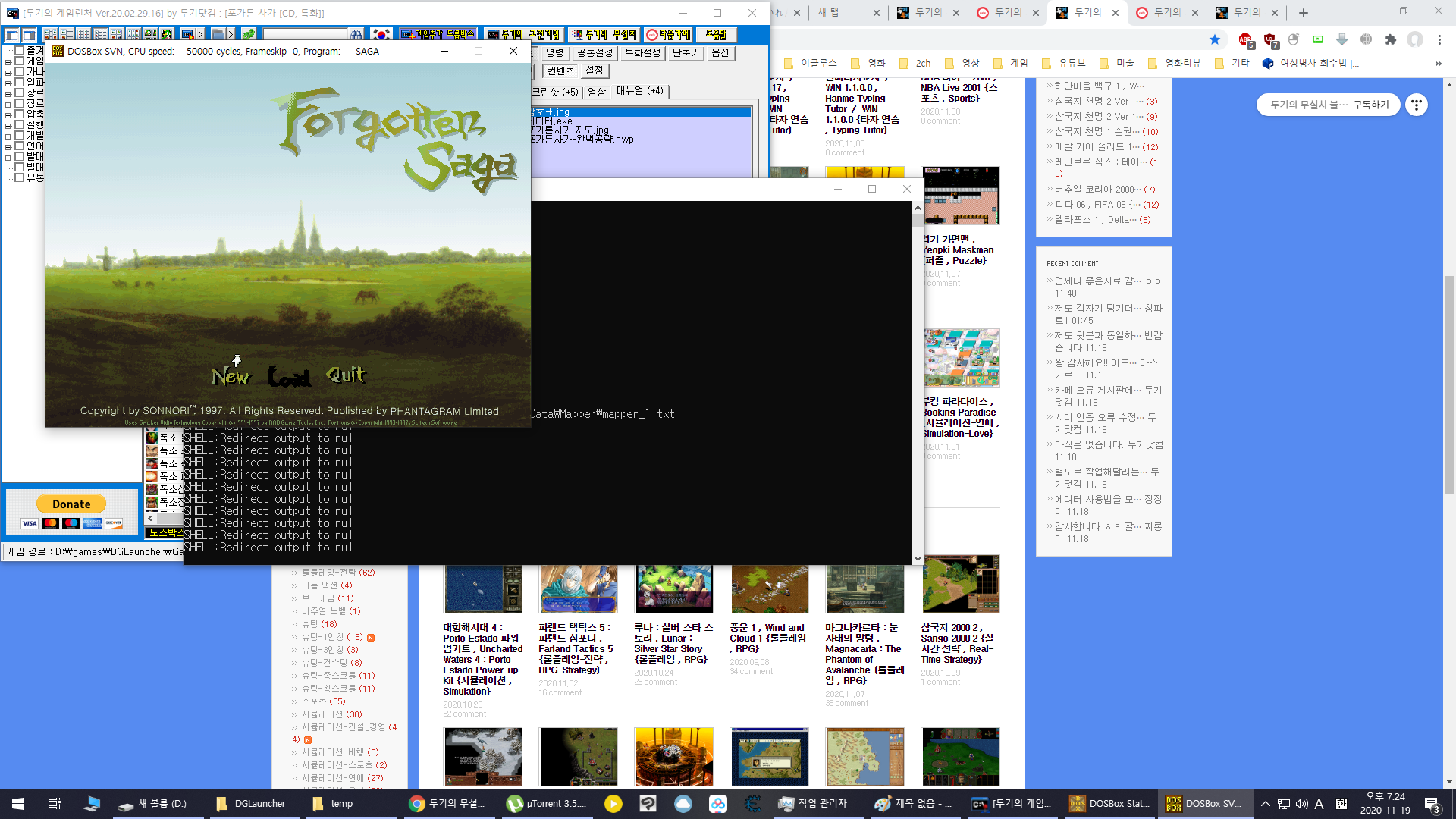Toggle the 실행 tree checkbox

click(x=20, y=124)
